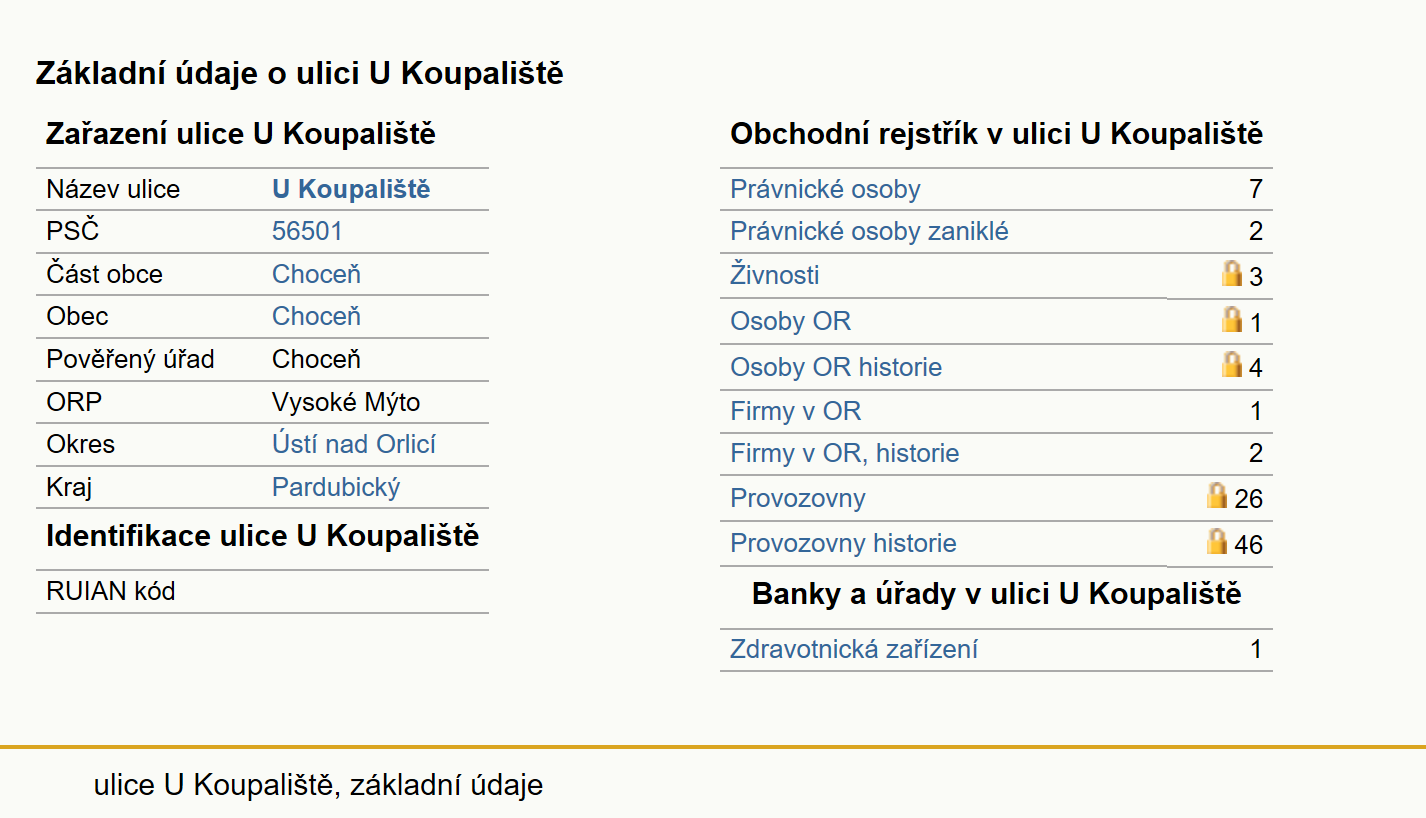
Task: Open the Provozovny link
Action: point(797,498)
